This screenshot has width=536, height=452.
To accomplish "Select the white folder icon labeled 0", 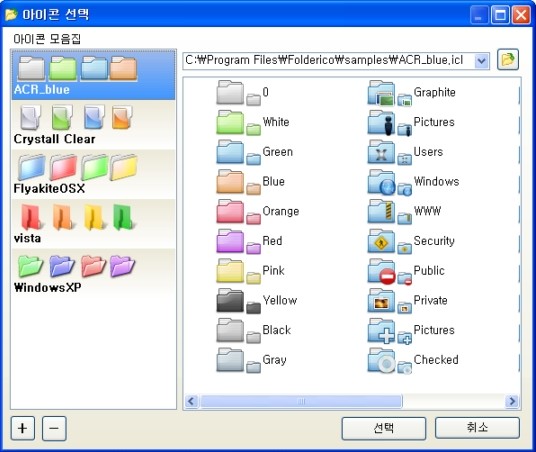I will [230, 92].
